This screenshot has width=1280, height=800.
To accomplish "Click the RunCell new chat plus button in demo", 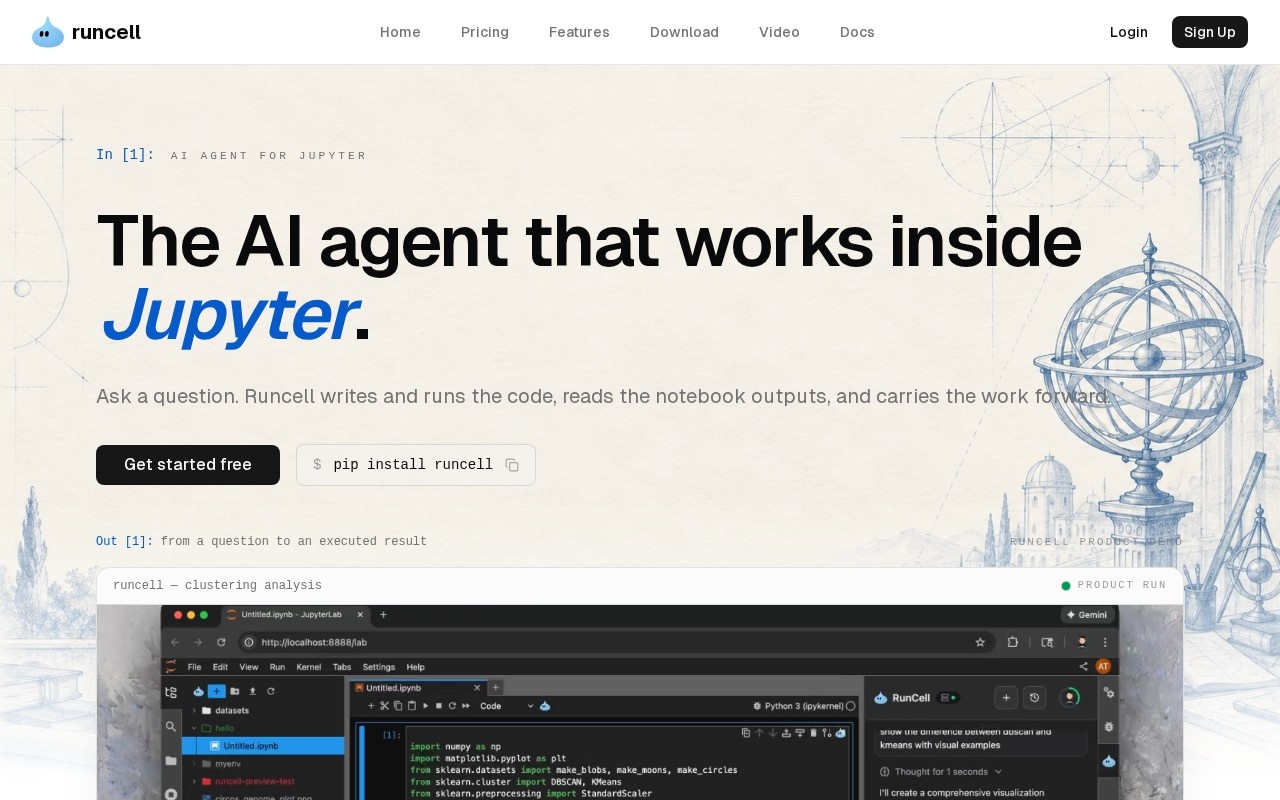I will coord(1006,698).
